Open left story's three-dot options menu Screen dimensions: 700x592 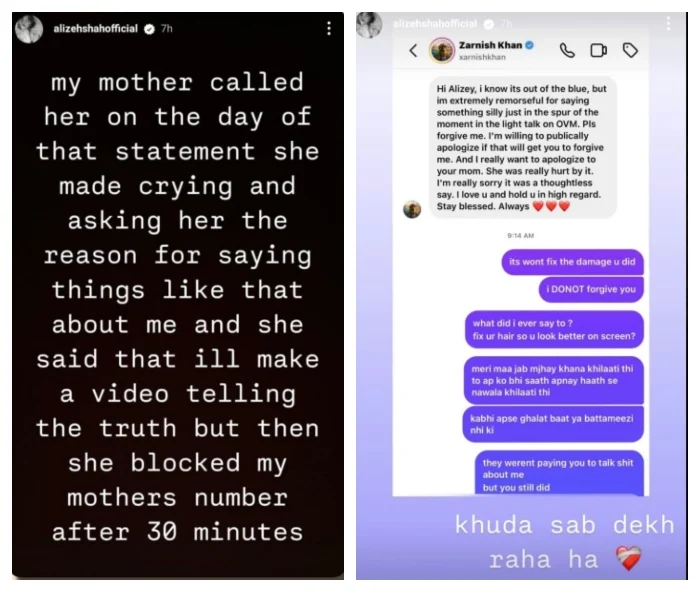pos(328,29)
